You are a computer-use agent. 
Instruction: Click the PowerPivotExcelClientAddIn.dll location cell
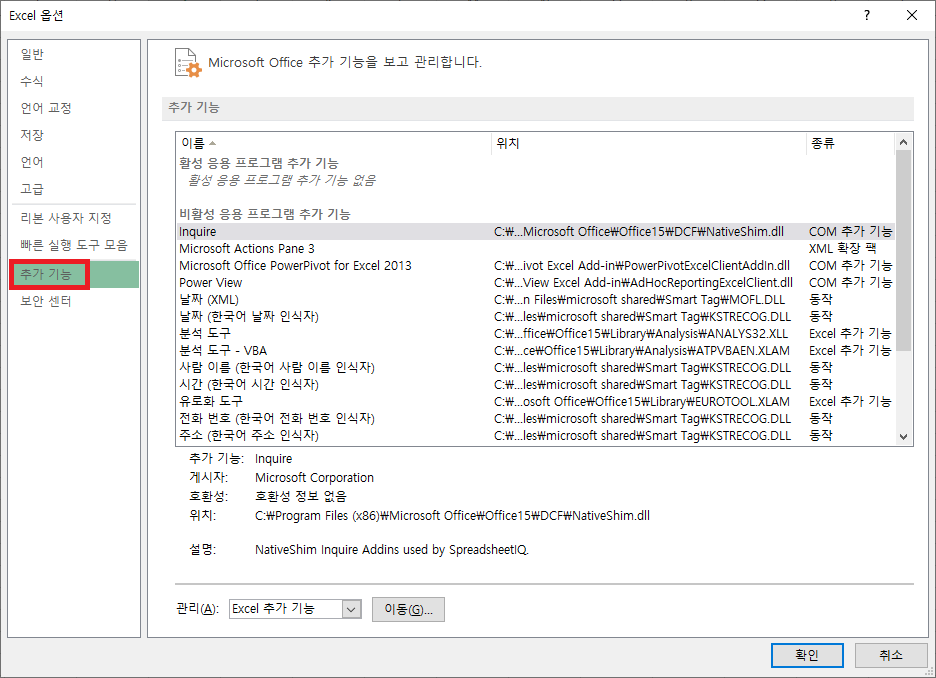(x=642, y=266)
